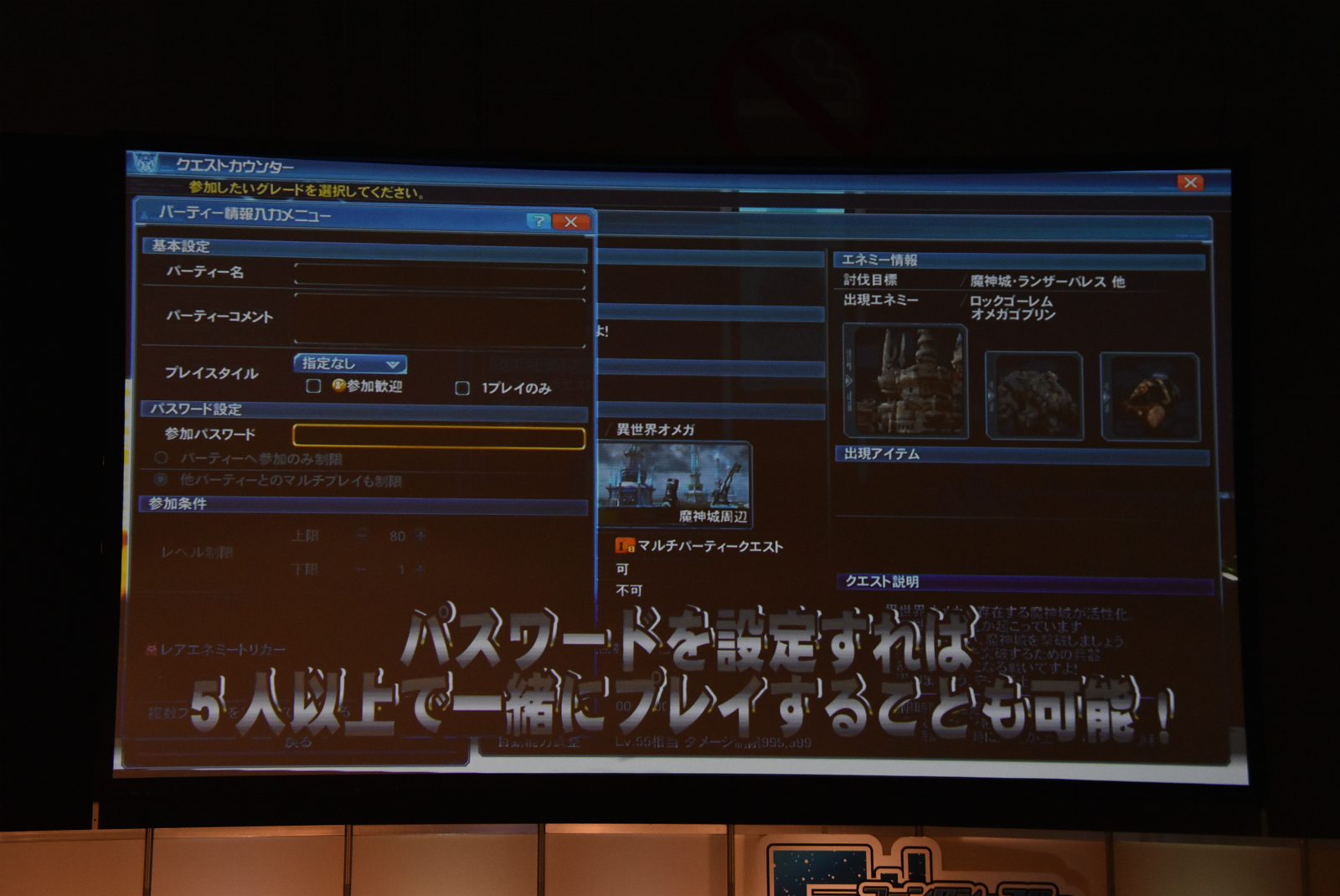Screen dimensions: 1340x896
Task: Decrease the lower level limit (下限)
Action: point(362,569)
